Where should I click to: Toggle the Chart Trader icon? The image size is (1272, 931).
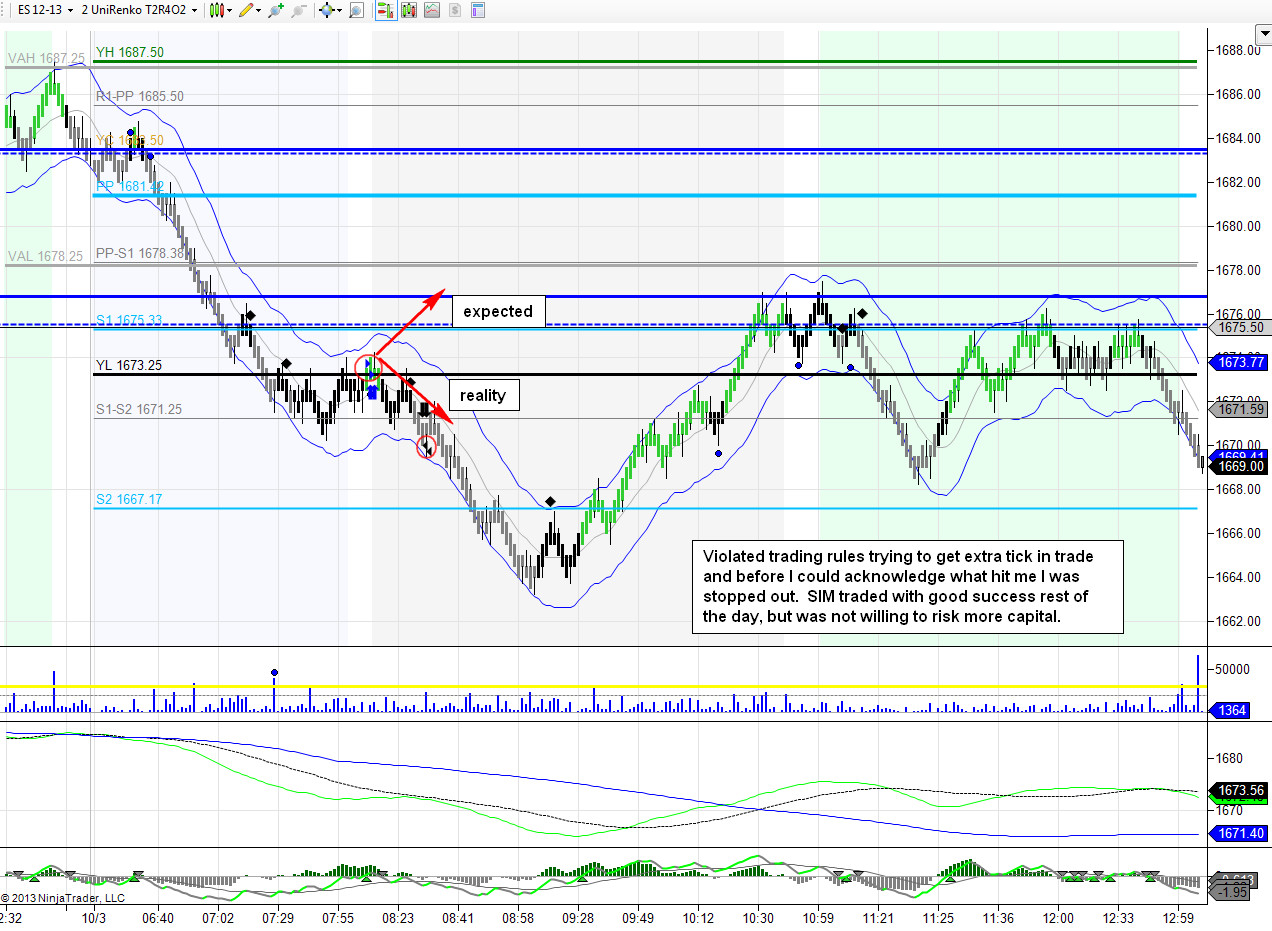(x=385, y=10)
